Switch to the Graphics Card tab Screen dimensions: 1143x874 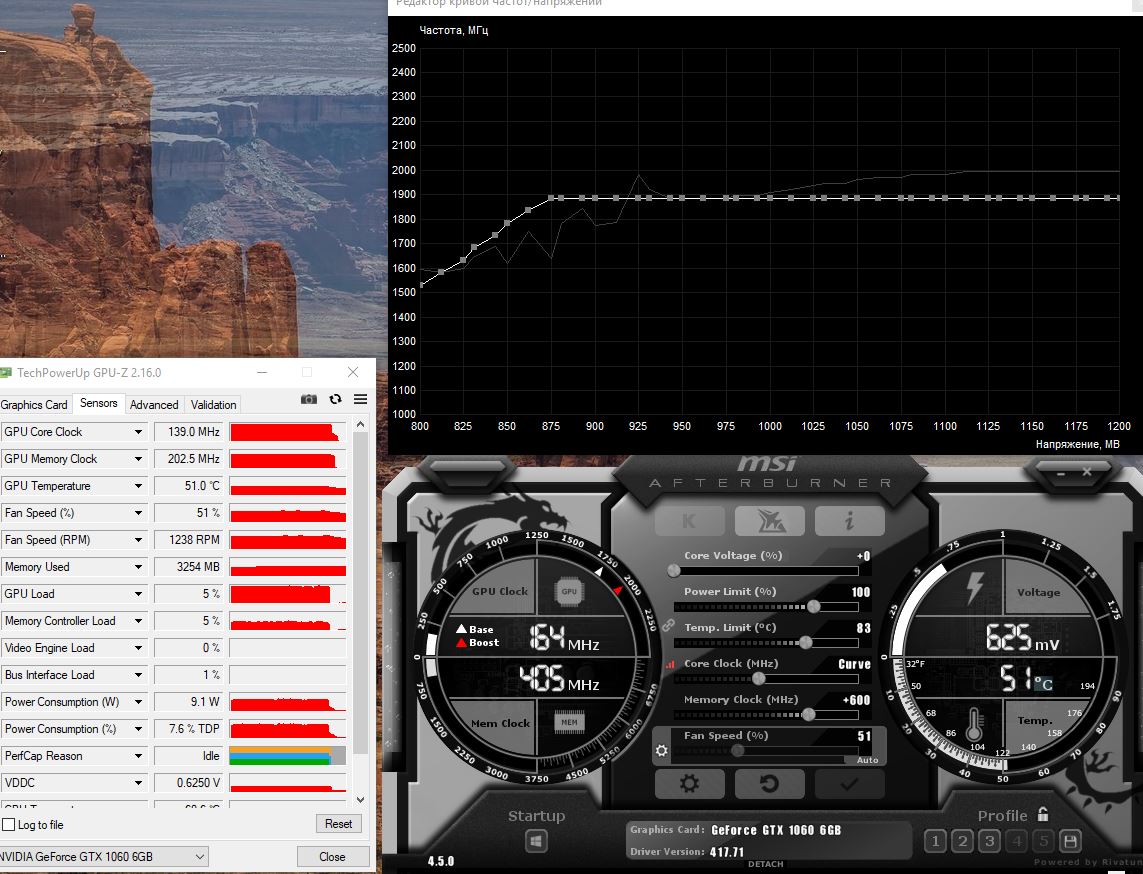pyautogui.click(x=34, y=405)
